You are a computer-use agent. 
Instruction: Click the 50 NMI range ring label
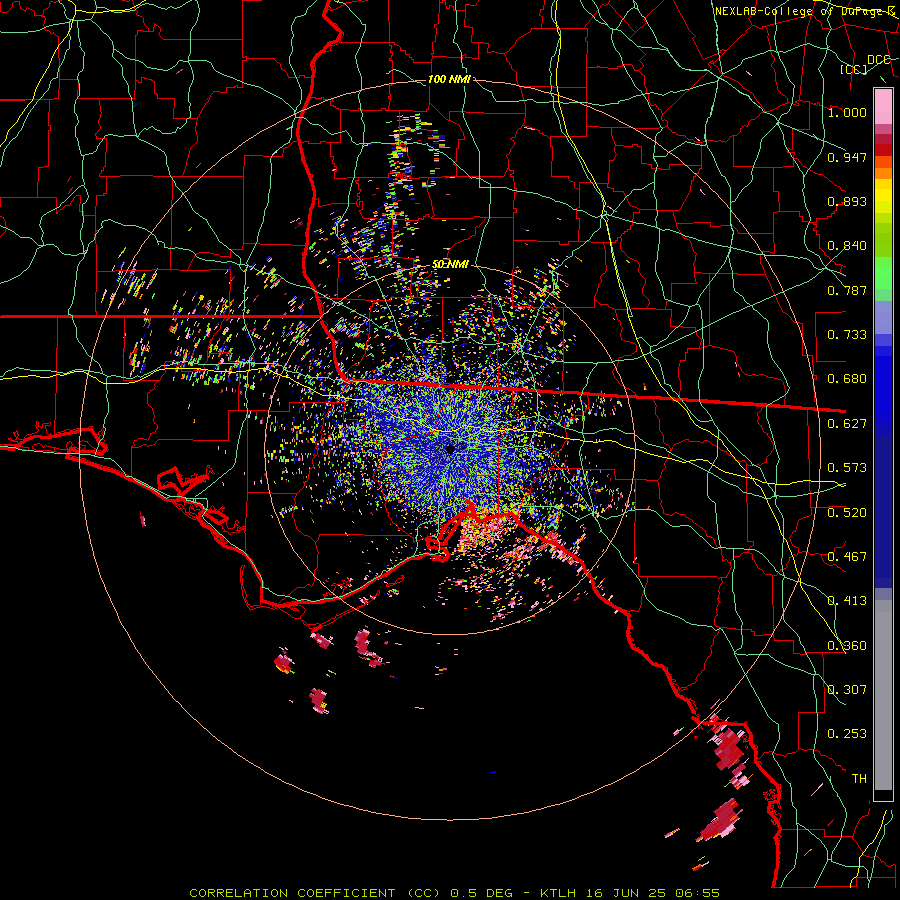tap(450, 264)
